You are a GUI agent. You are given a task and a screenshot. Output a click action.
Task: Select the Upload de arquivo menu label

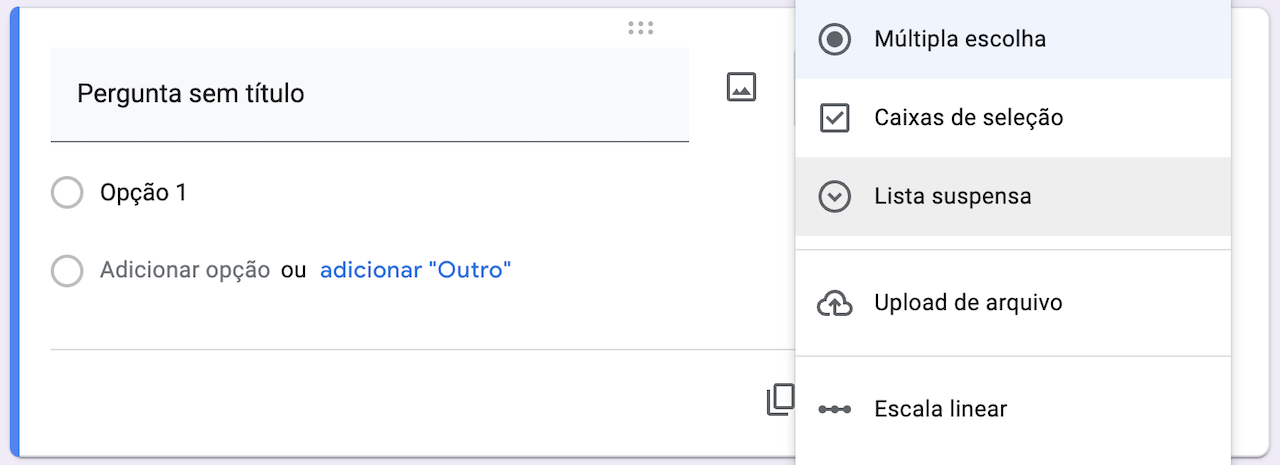(x=968, y=303)
